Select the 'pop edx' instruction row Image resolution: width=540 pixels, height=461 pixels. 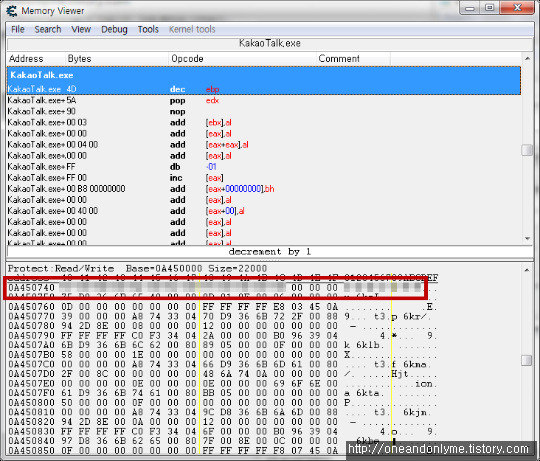coord(264,101)
